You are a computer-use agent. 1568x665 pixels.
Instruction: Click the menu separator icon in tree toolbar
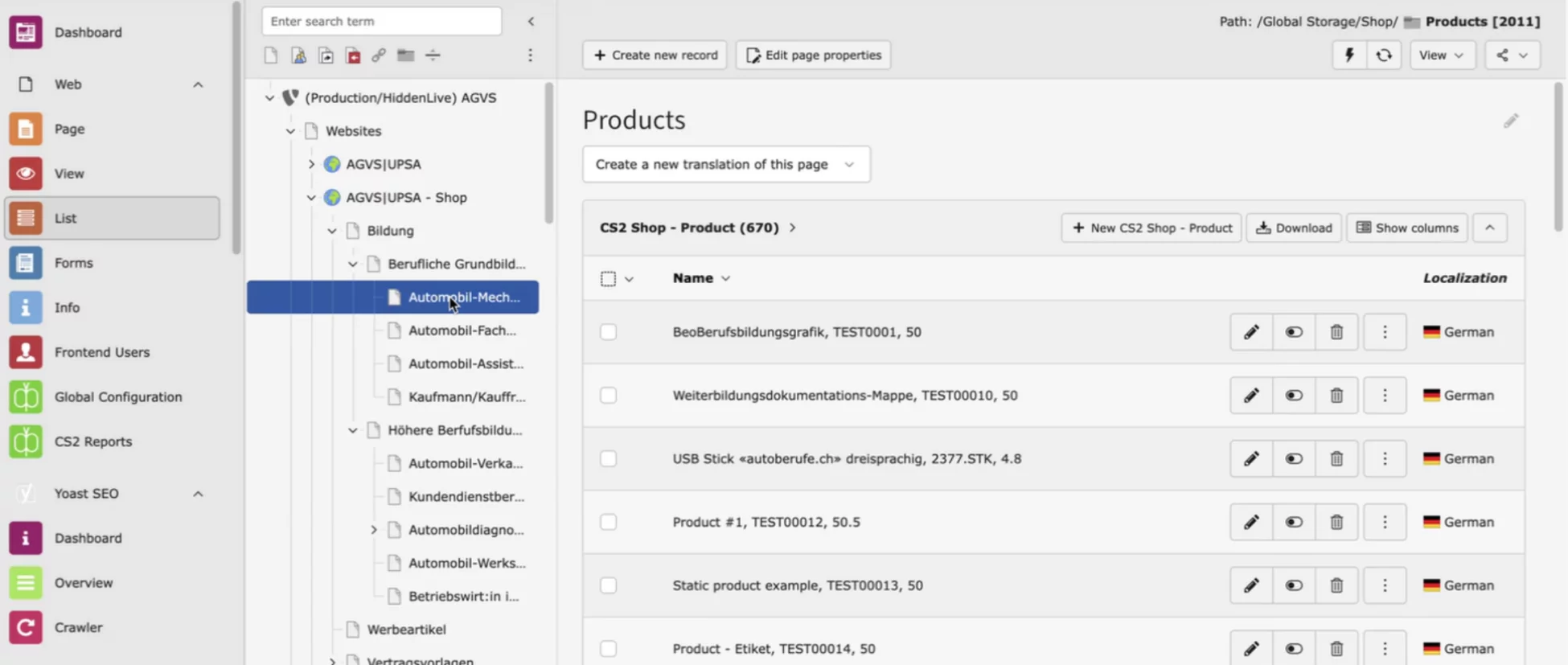(x=433, y=55)
